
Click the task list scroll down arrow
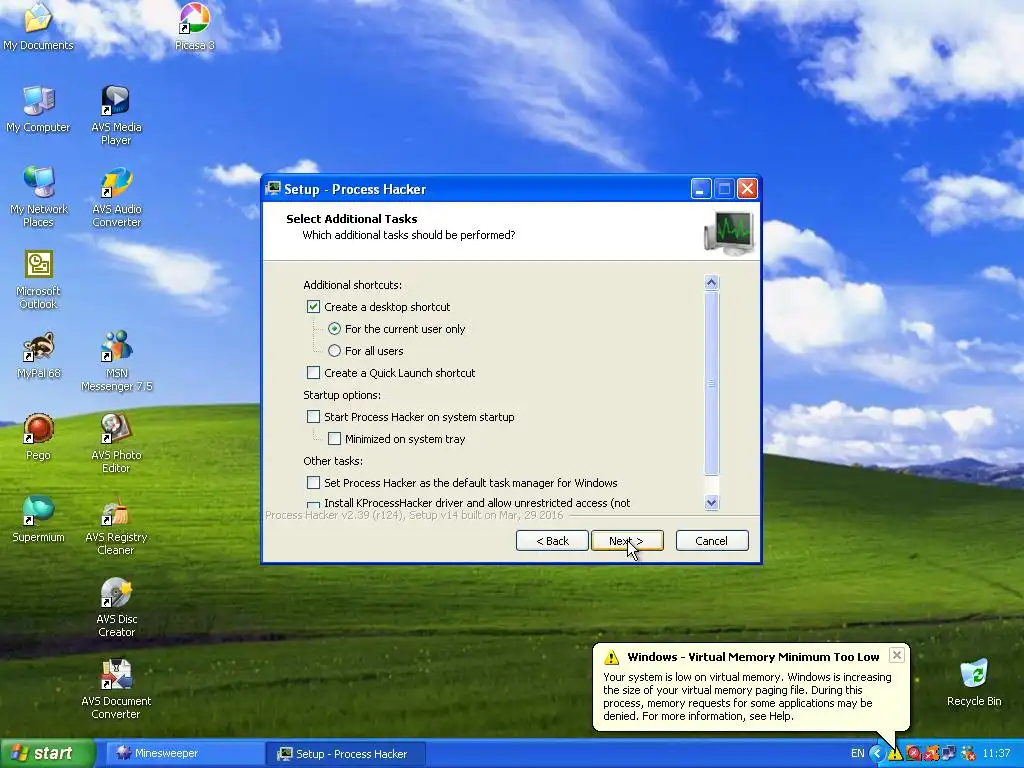[x=712, y=502]
